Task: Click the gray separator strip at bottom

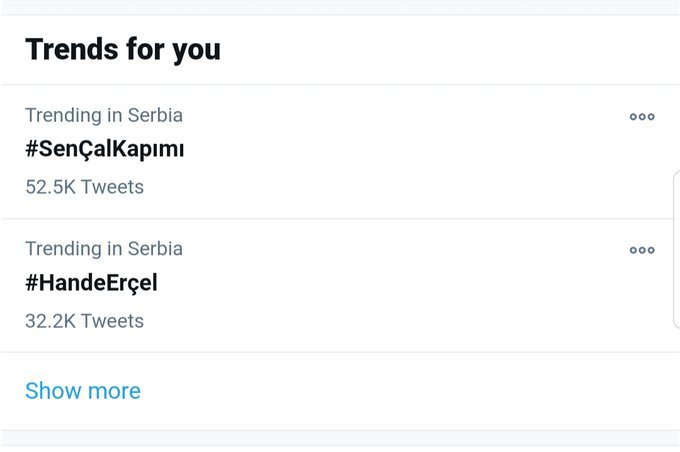Action: (x=340, y=437)
